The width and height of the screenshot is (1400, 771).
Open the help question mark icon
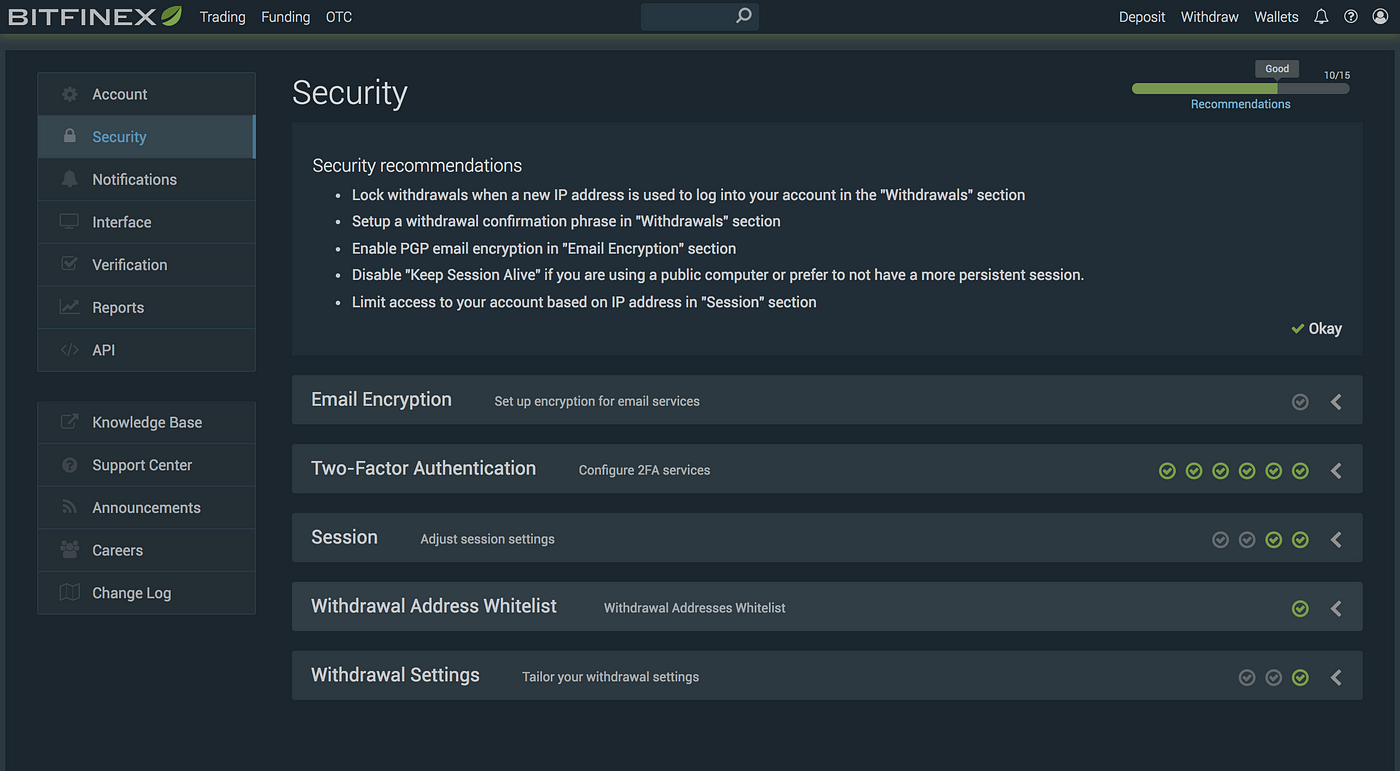click(x=1351, y=17)
